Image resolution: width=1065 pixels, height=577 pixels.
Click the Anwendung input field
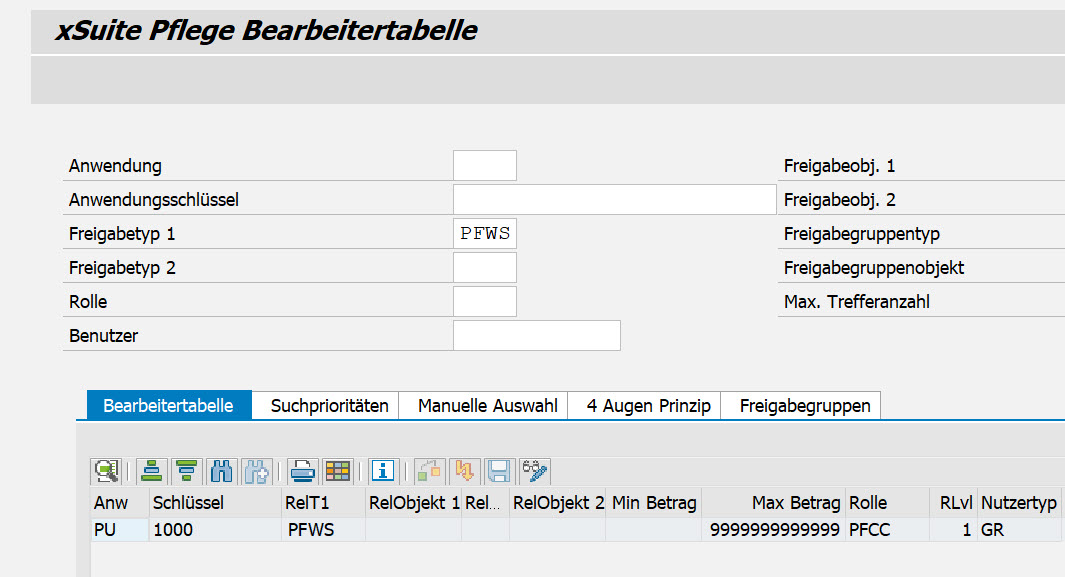tap(484, 166)
